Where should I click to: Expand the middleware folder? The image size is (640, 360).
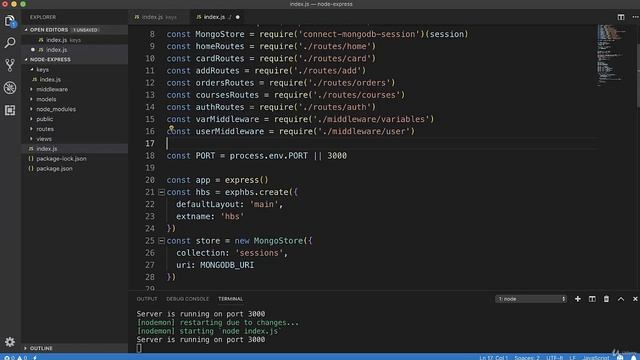[x=31, y=89]
